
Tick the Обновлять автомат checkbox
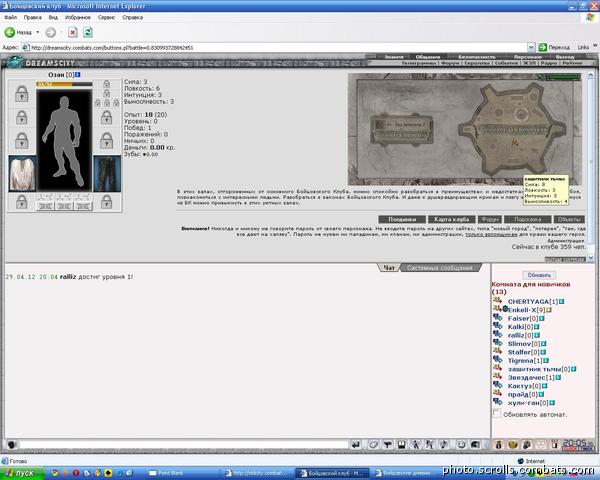click(497, 413)
